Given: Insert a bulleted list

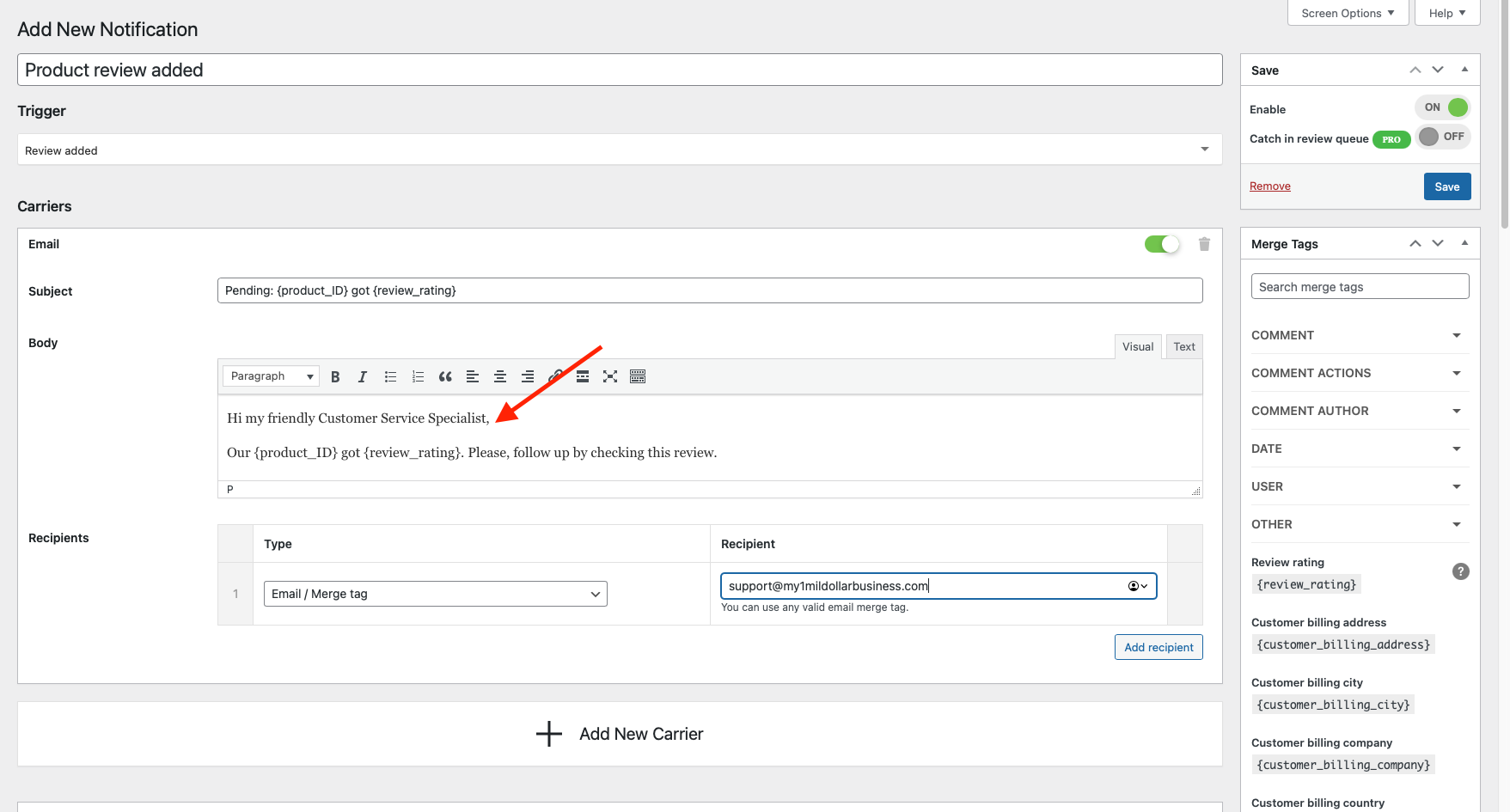Looking at the screenshot, I should pos(390,376).
